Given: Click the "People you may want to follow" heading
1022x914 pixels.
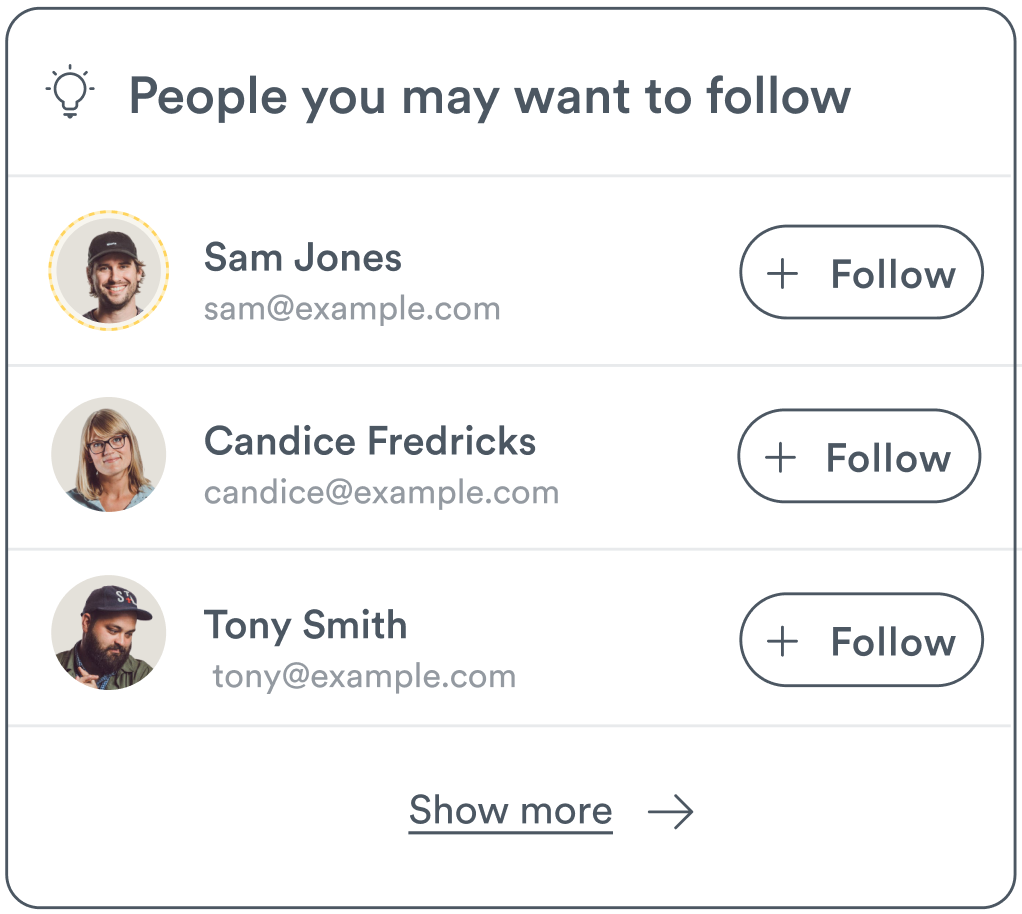Looking at the screenshot, I should click(x=490, y=96).
